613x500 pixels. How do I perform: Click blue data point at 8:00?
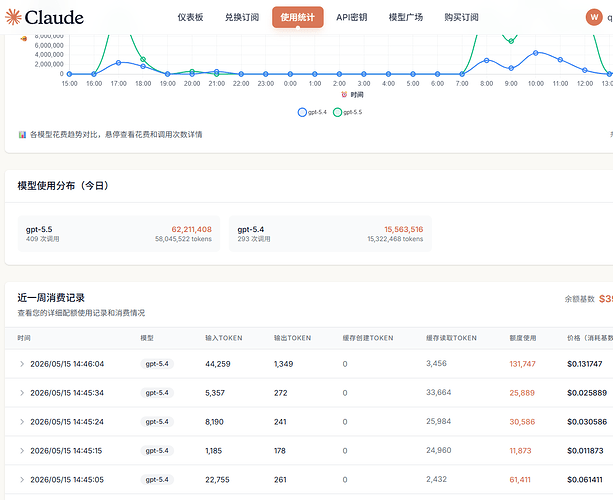coord(486,60)
